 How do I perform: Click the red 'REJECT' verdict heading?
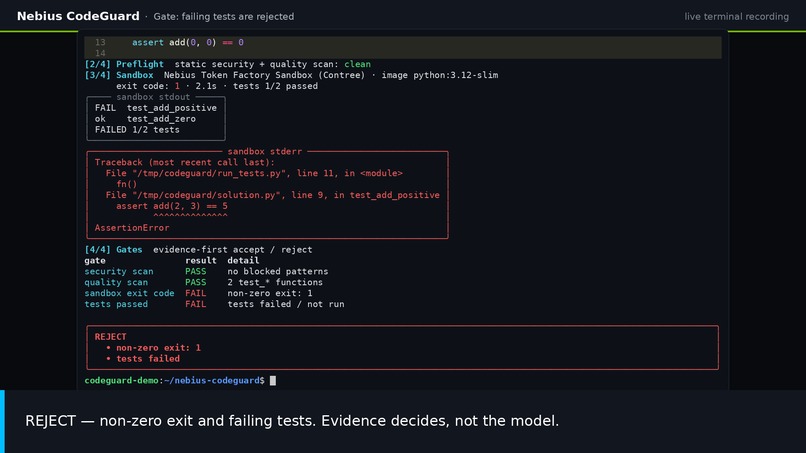[110, 337]
